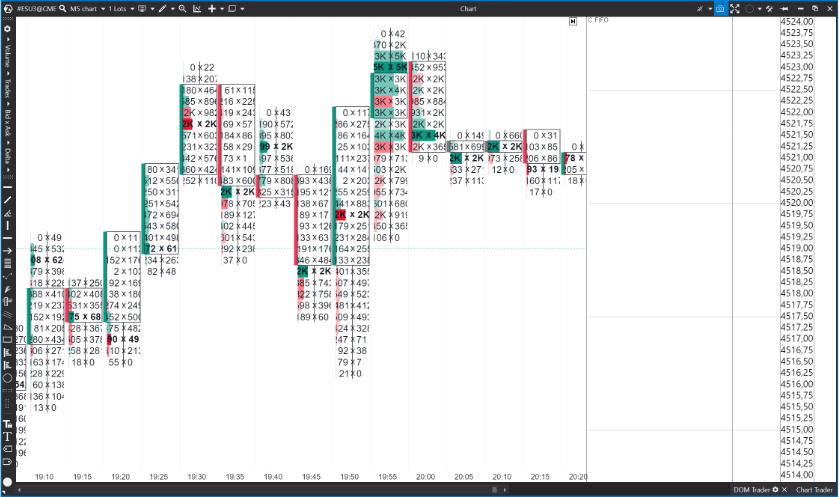Click the dock pushpin icon in title bar
Viewport: 839px width, 497px height.
(784, 9)
